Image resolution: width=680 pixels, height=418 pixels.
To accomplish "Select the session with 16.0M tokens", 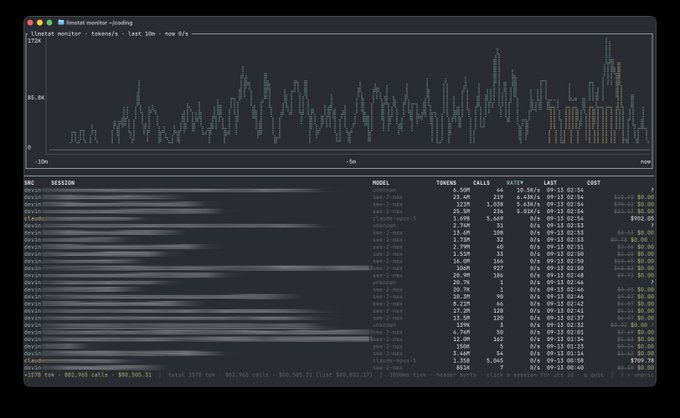I will tap(339, 261).
